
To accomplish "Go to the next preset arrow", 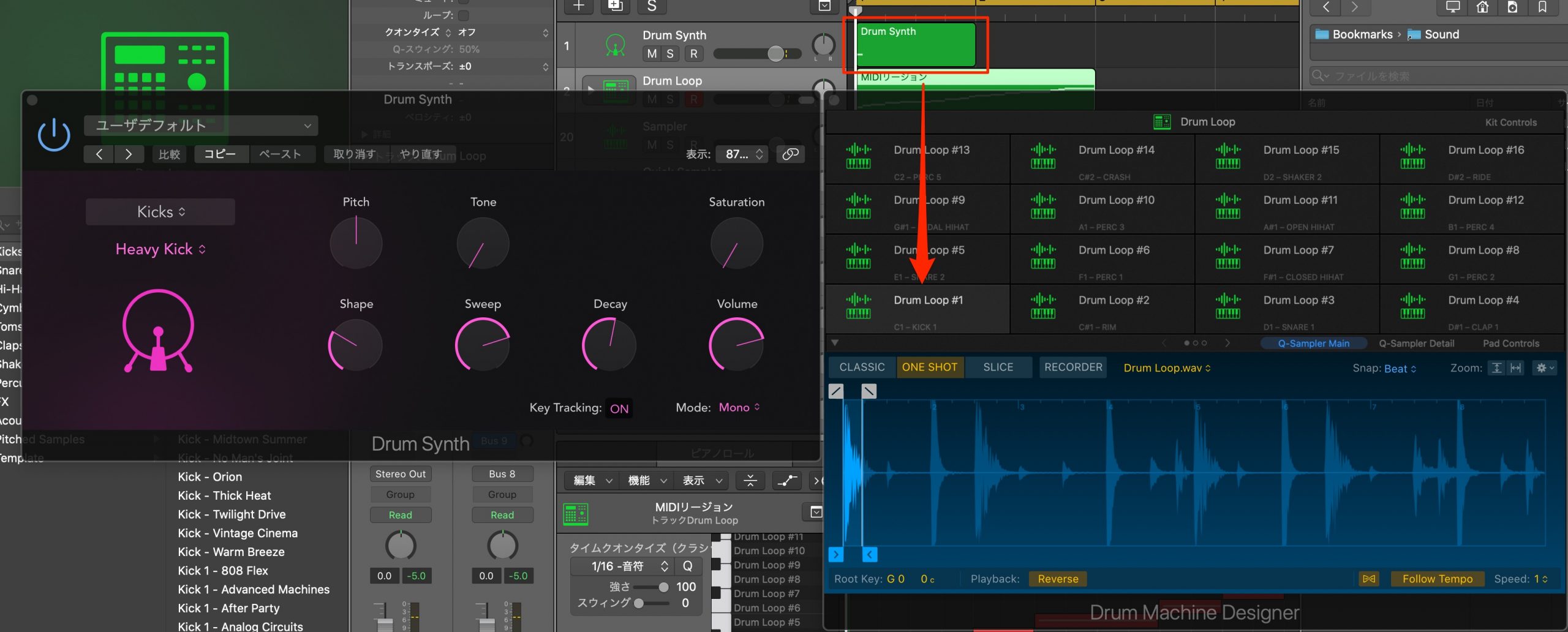I will pyautogui.click(x=129, y=154).
